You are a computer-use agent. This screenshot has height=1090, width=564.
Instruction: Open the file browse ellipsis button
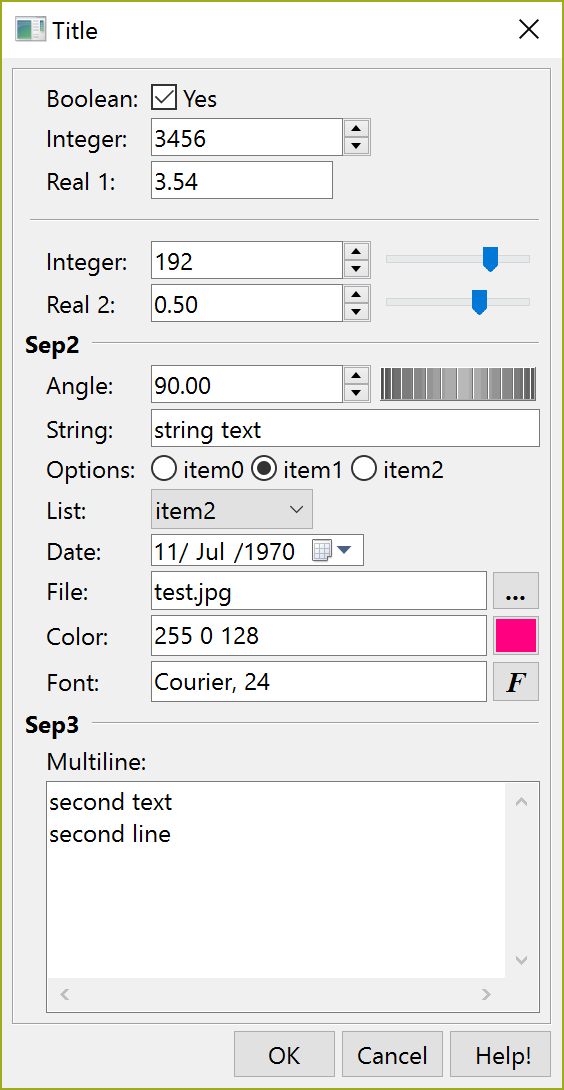516,591
